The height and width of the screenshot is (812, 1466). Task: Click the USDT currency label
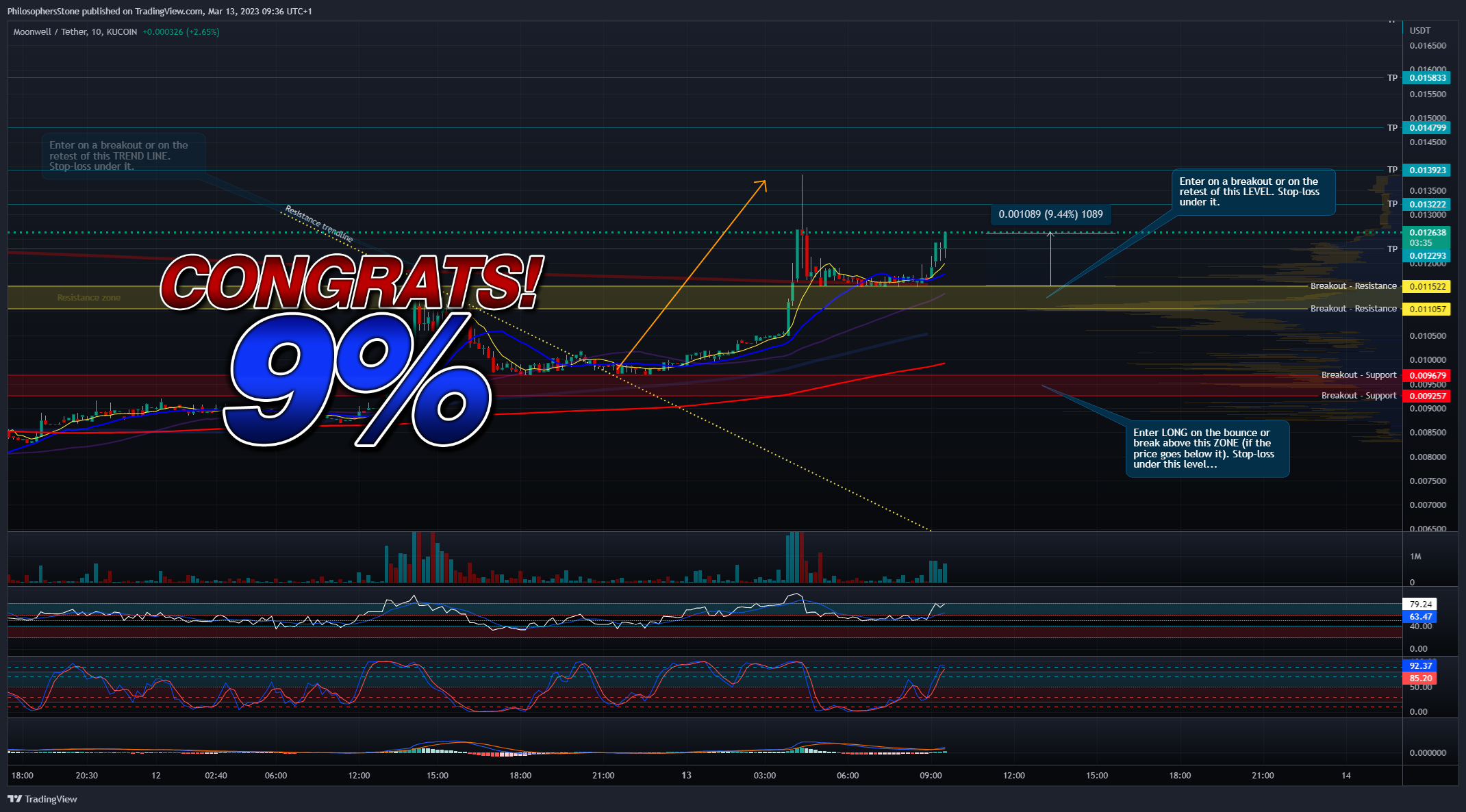tap(1420, 31)
